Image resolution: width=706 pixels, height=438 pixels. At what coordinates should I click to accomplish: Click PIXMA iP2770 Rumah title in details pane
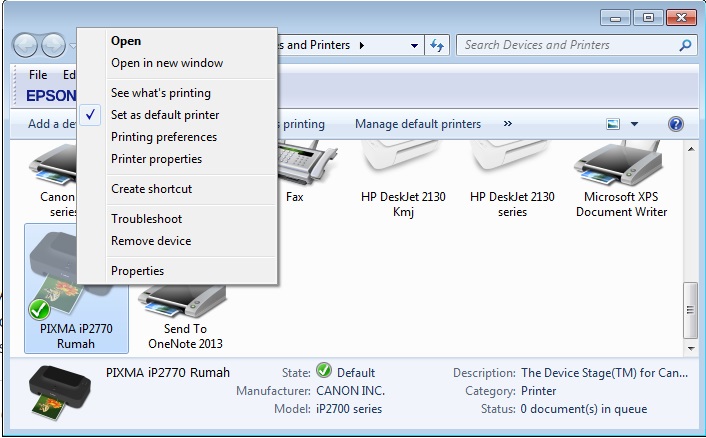[167, 373]
